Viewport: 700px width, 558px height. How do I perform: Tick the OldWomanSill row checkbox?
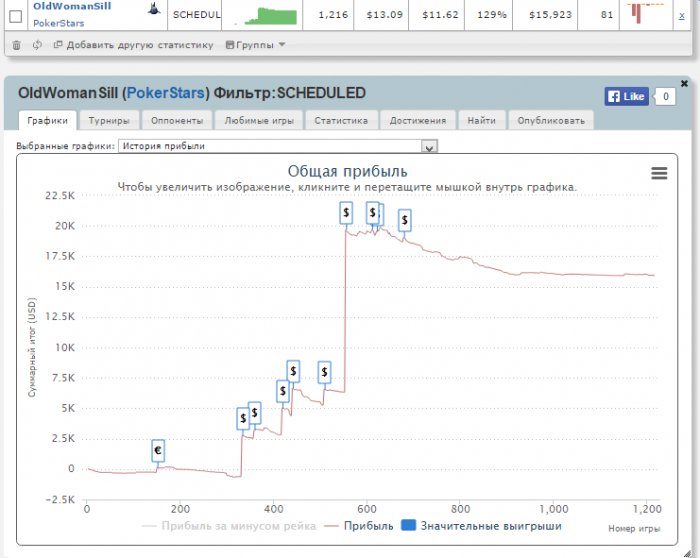(15, 15)
